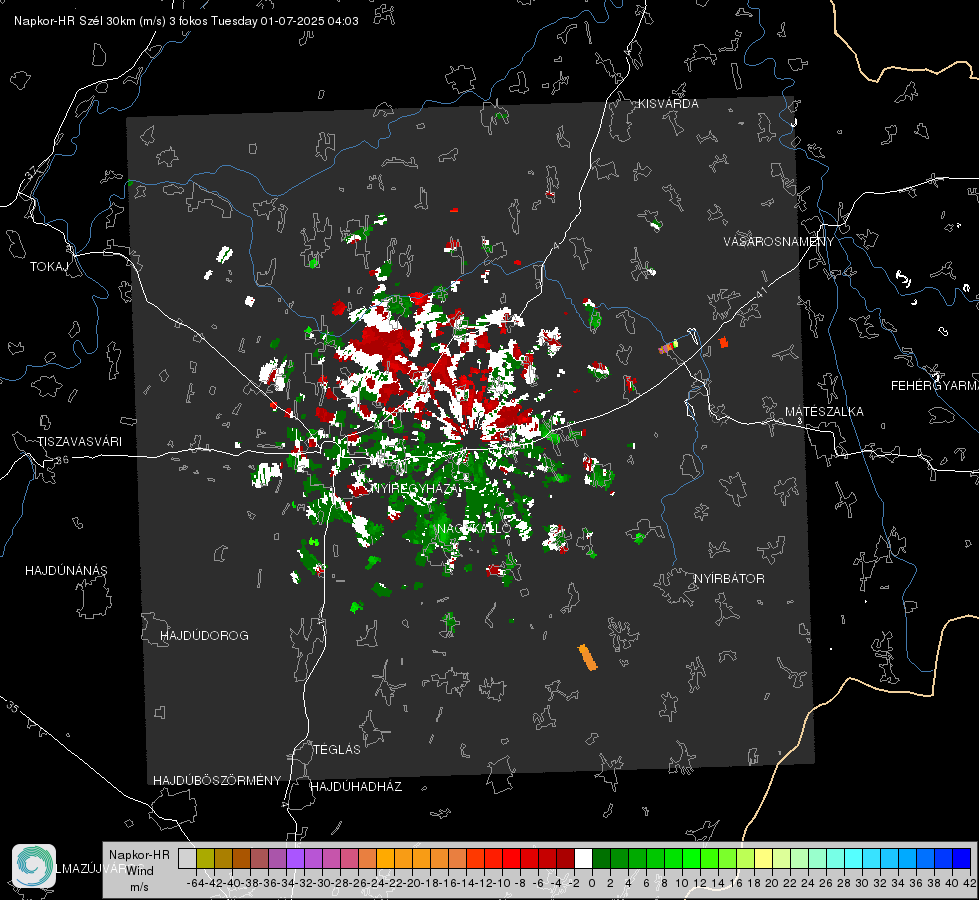Image resolution: width=979 pixels, height=900 pixels.
Task: Click the white legend swatch between -2 and 0
Action: pyautogui.click(x=583, y=859)
